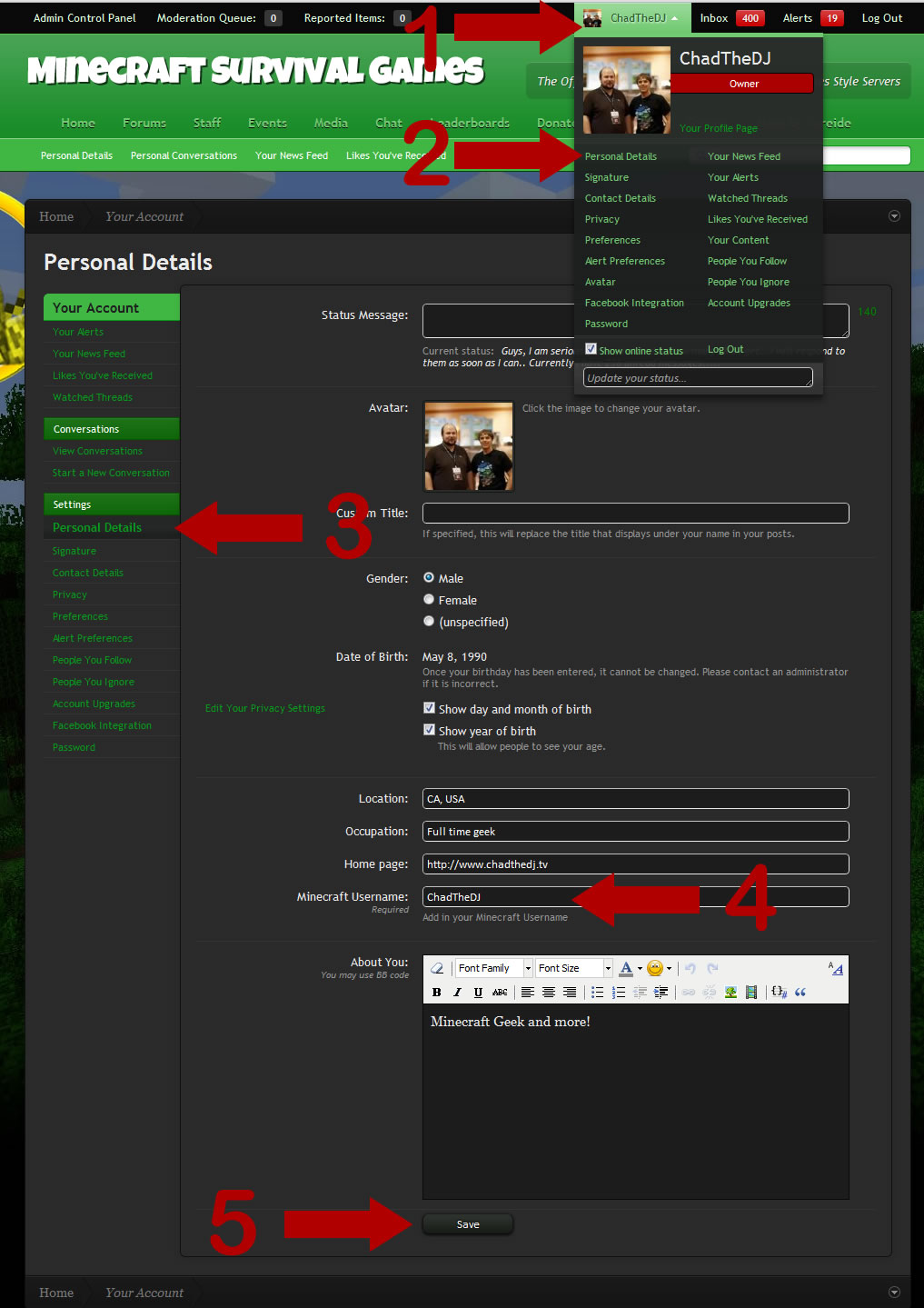924x1308 pixels.
Task: Click the redo icon in editor
Action: pyautogui.click(x=712, y=968)
